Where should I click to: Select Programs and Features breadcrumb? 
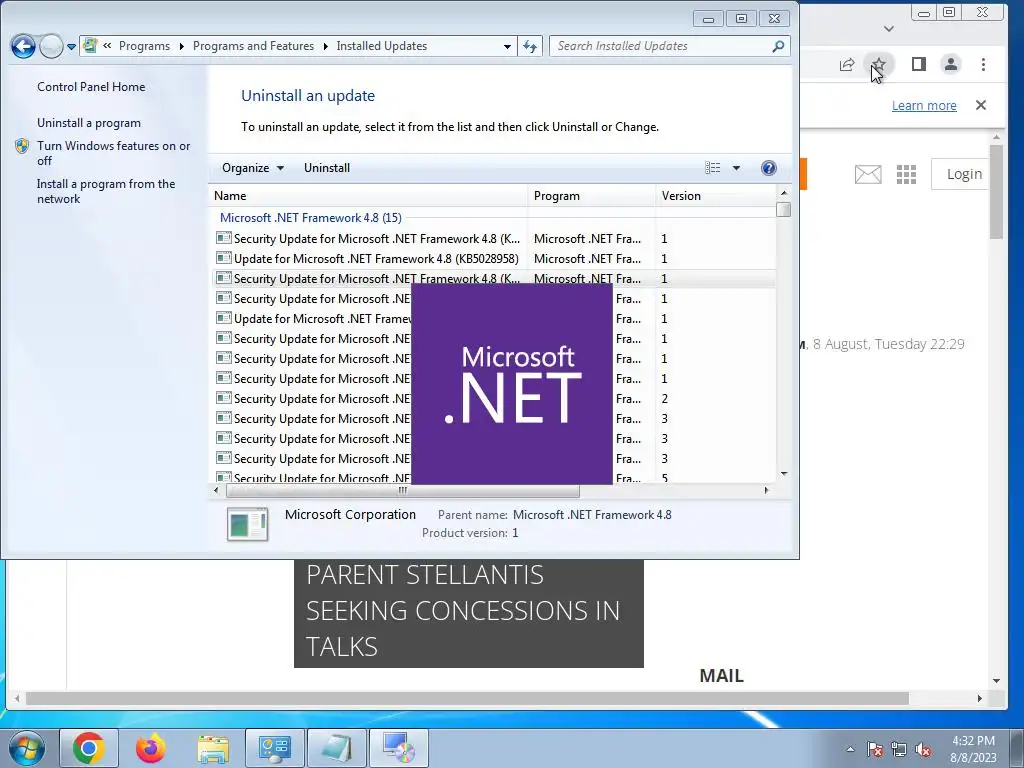click(253, 46)
